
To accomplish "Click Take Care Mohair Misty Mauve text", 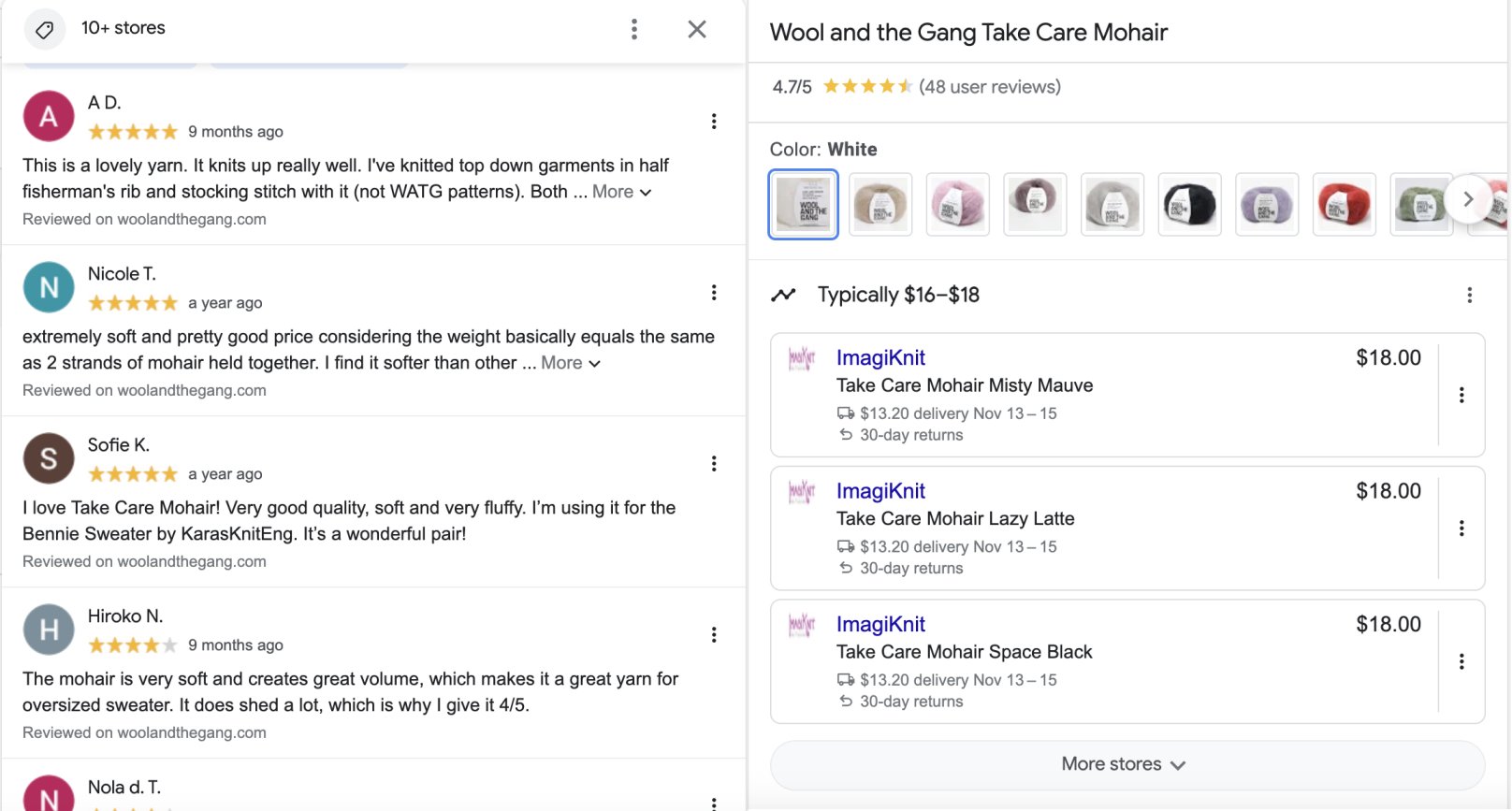I will tap(965, 385).
